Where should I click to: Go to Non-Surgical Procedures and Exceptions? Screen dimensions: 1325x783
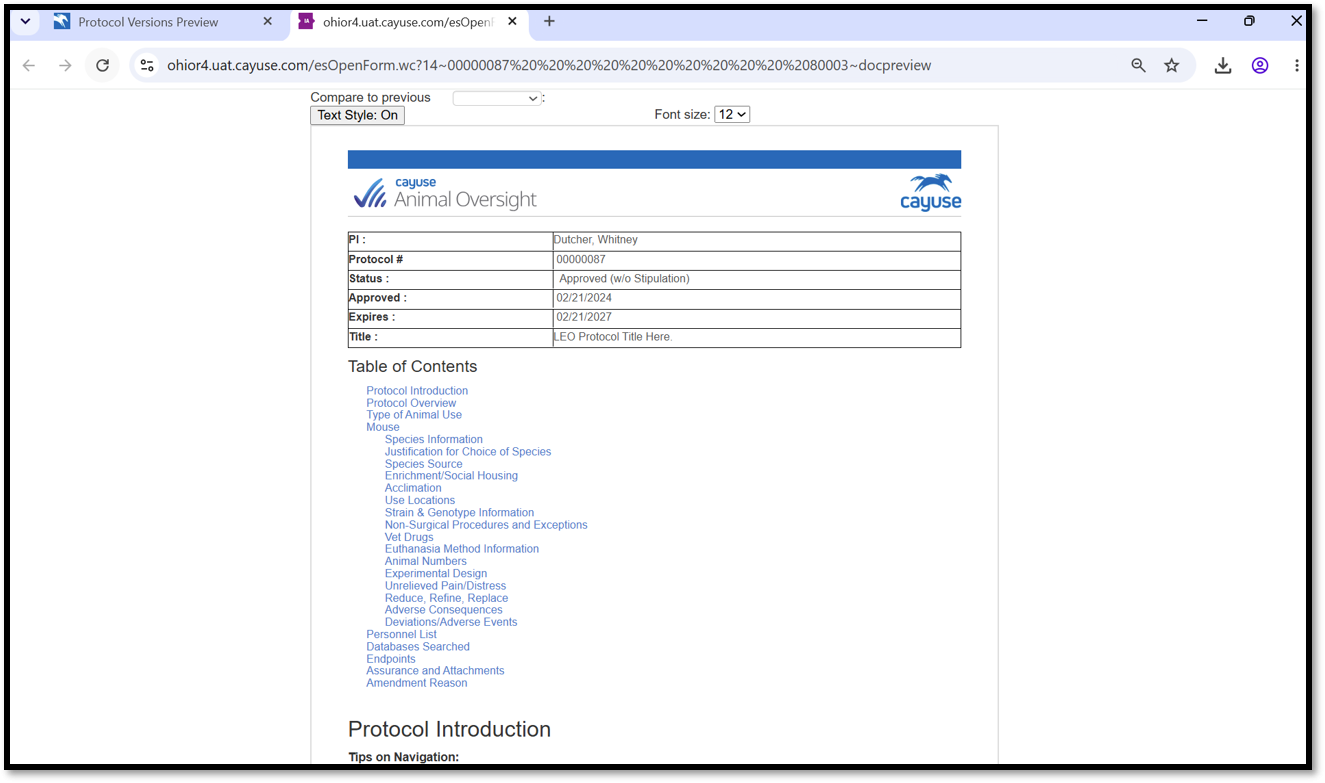(486, 525)
